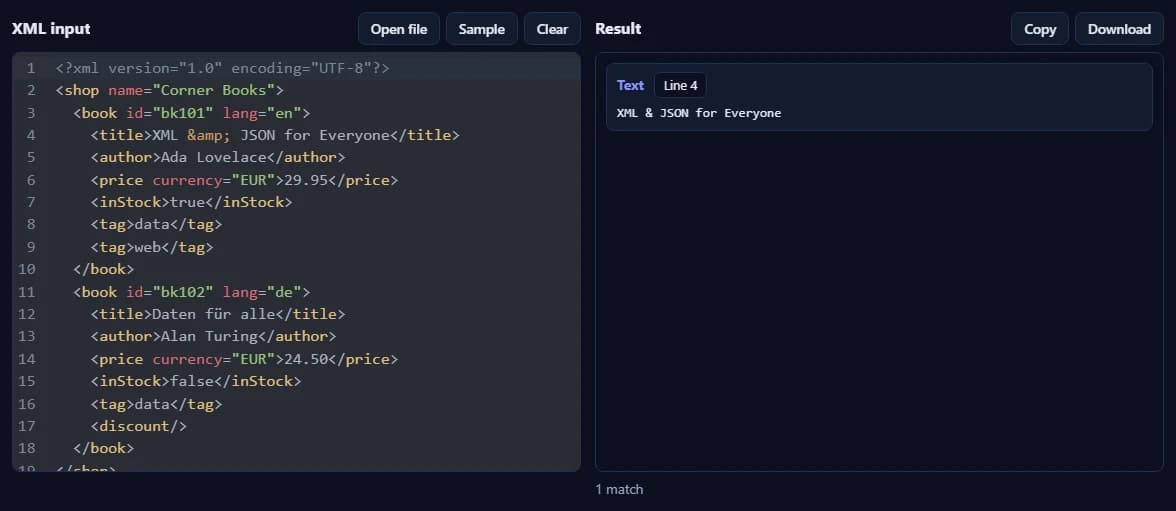Click the closing book tag on line 10
1176x511 pixels.
[x=104, y=269]
